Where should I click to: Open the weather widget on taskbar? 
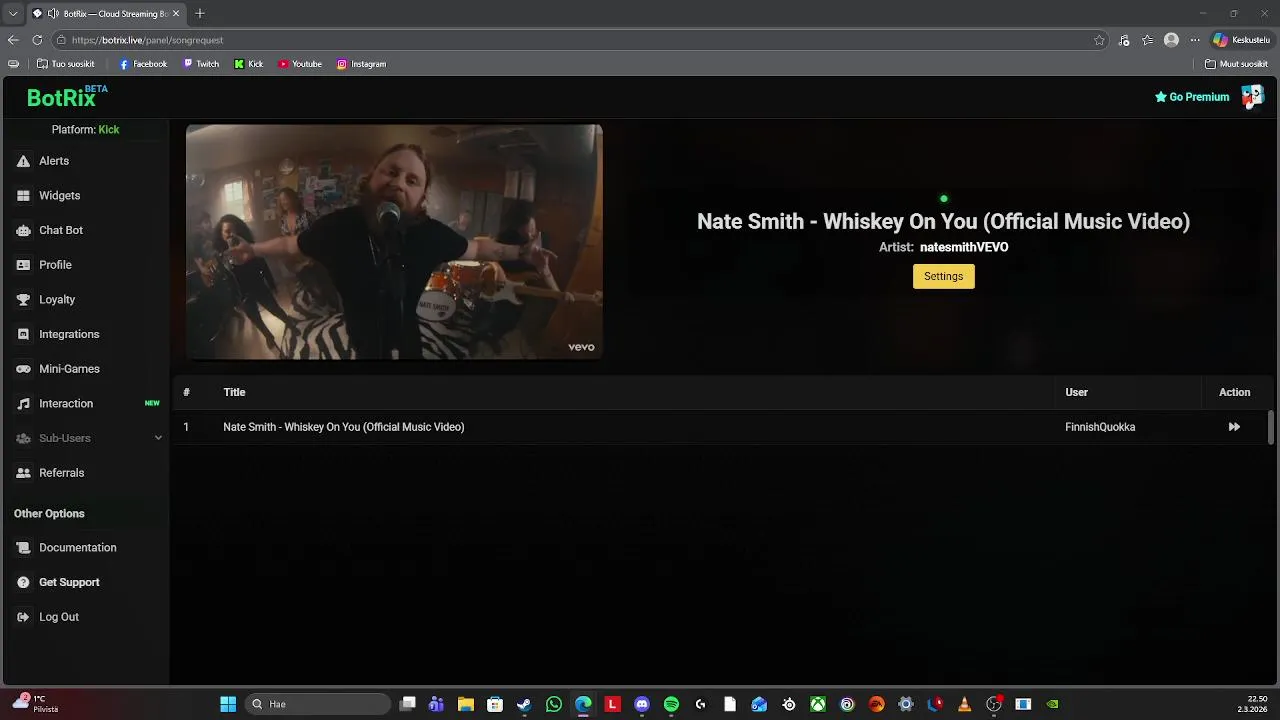[x=35, y=704]
